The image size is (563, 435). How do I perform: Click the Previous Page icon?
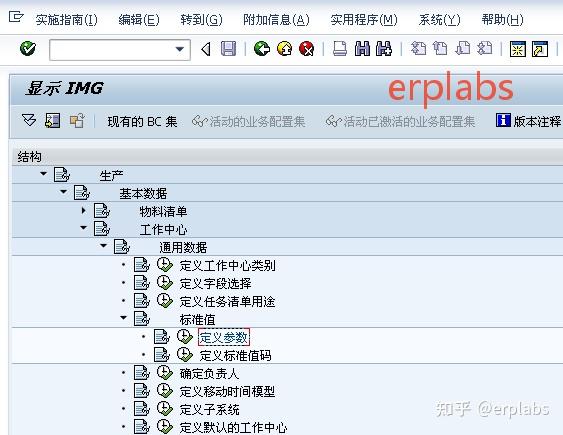coord(440,48)
